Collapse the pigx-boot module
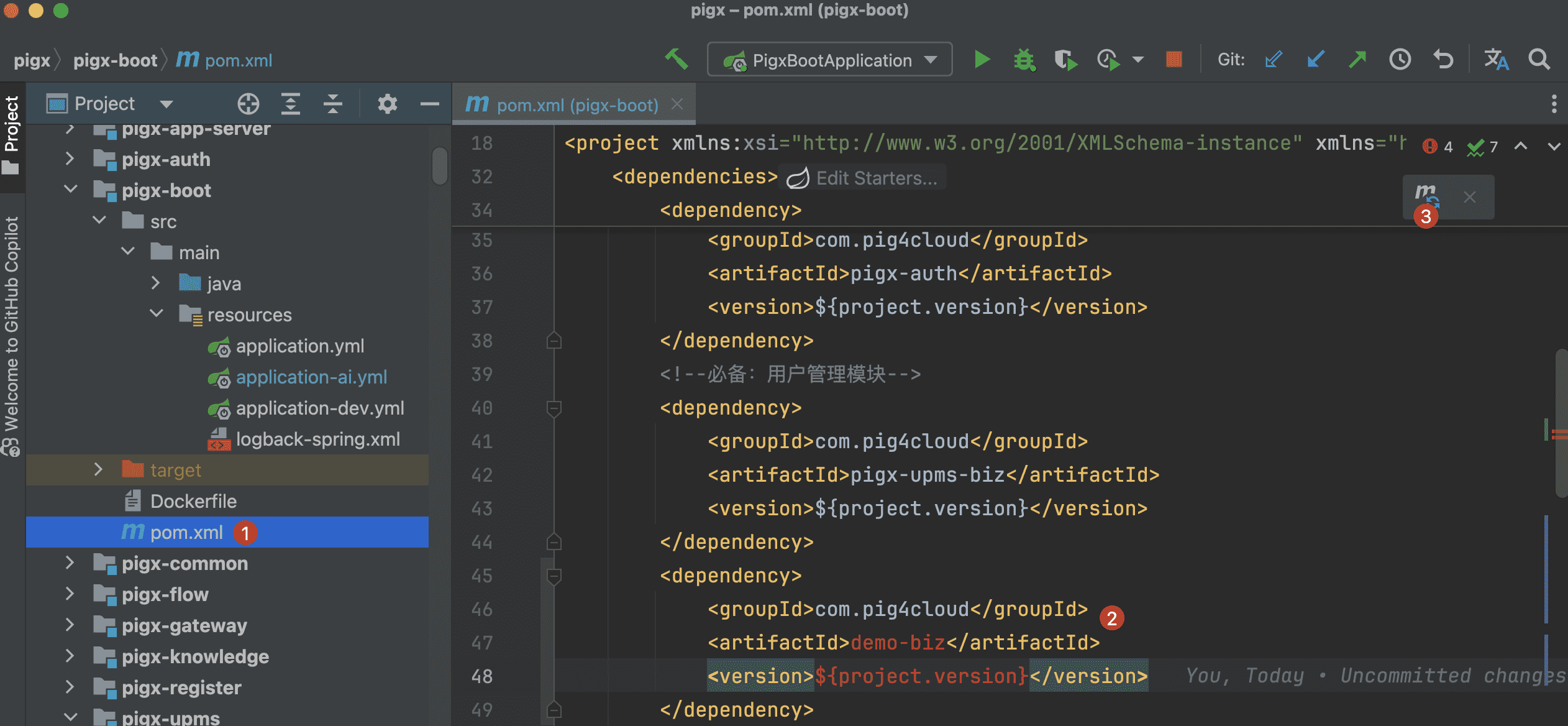1568x726 pixels. click(x=71, y=188)
